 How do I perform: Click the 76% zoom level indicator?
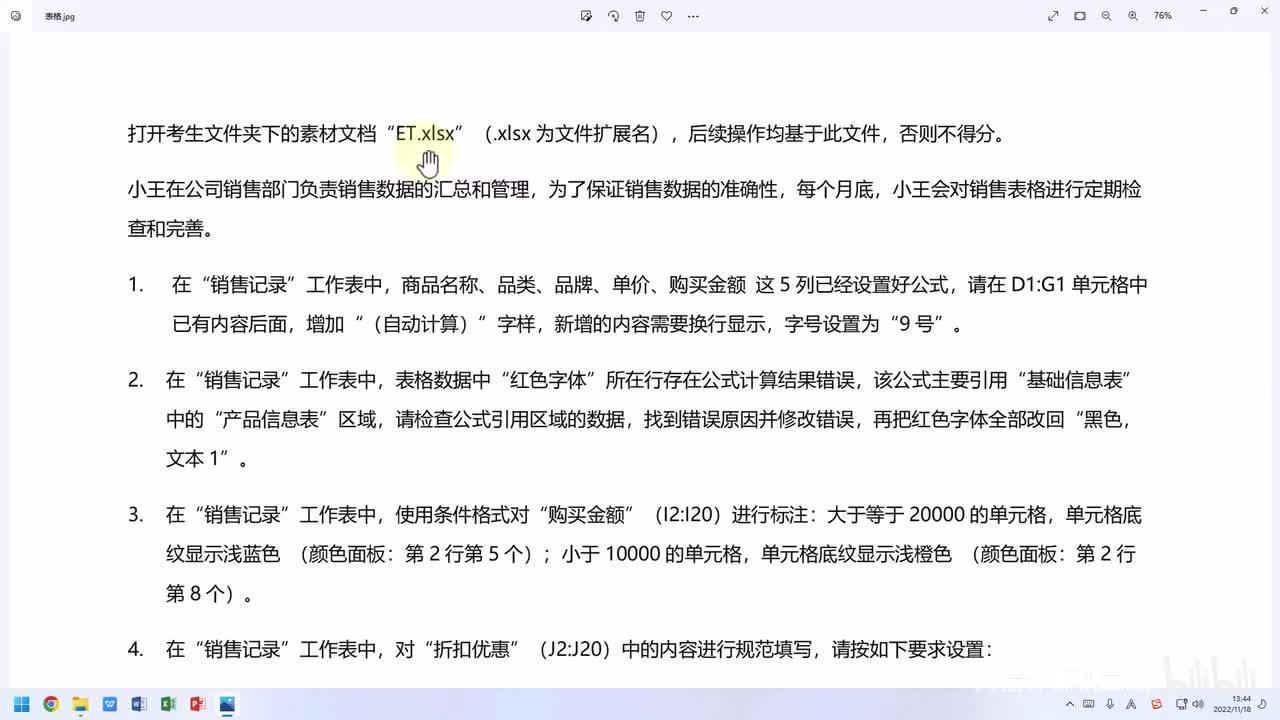tap(1163, 16)
